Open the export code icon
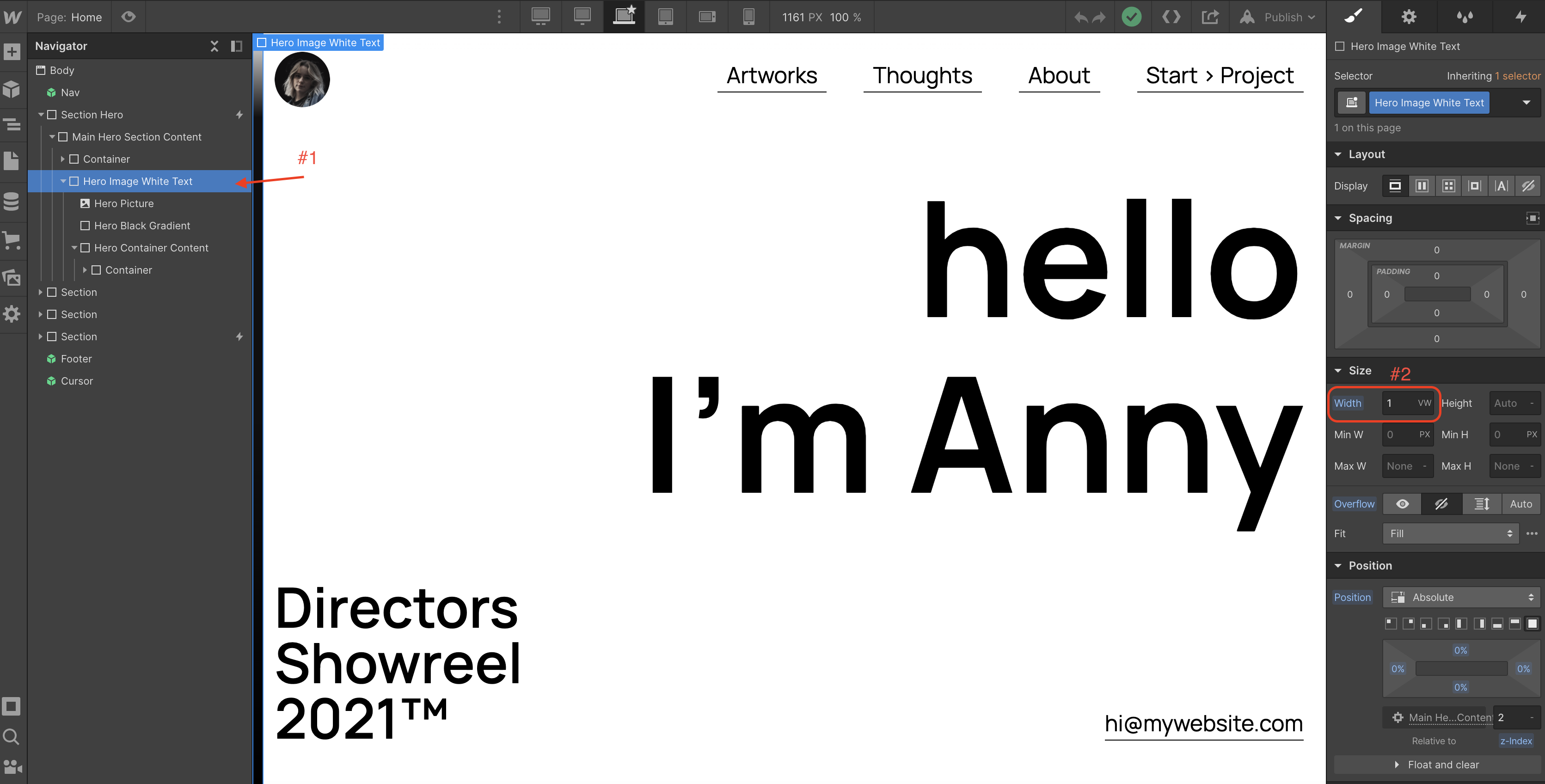This screenshot has height=784, width=1545. (1171, 17)
